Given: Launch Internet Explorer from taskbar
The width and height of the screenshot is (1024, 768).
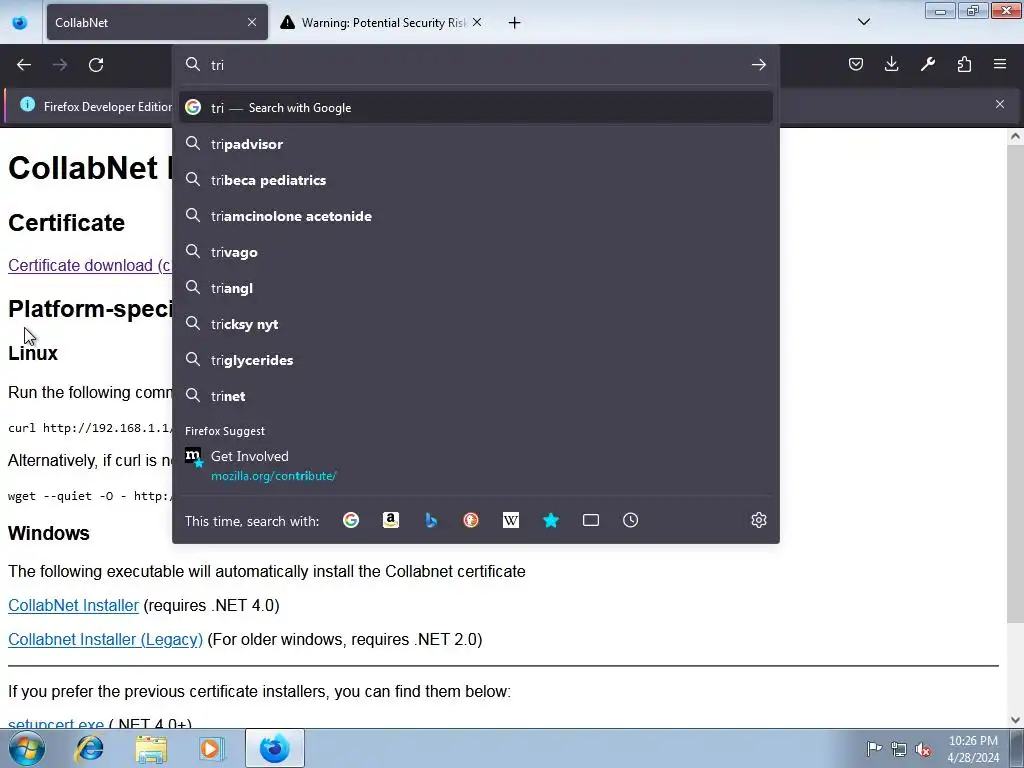Looking at the screenshot, I should (x=89, y=748).
